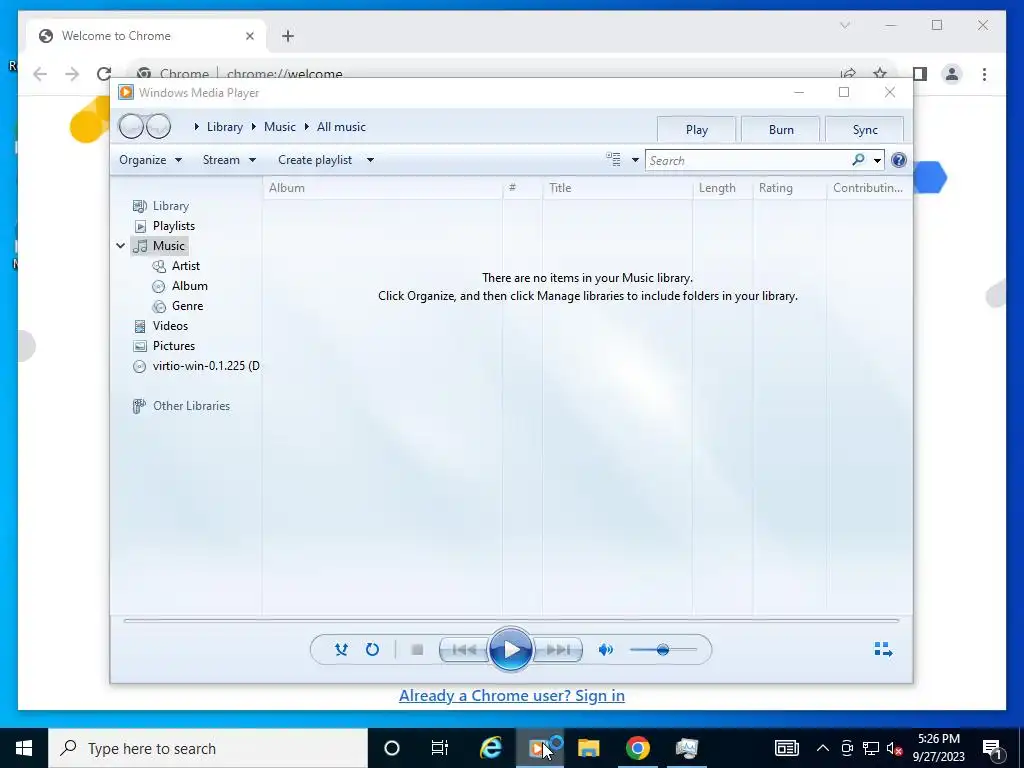Switch to the Play tab
The height and width of the screenshot is (768, 1024).
(x=696, y=129)
